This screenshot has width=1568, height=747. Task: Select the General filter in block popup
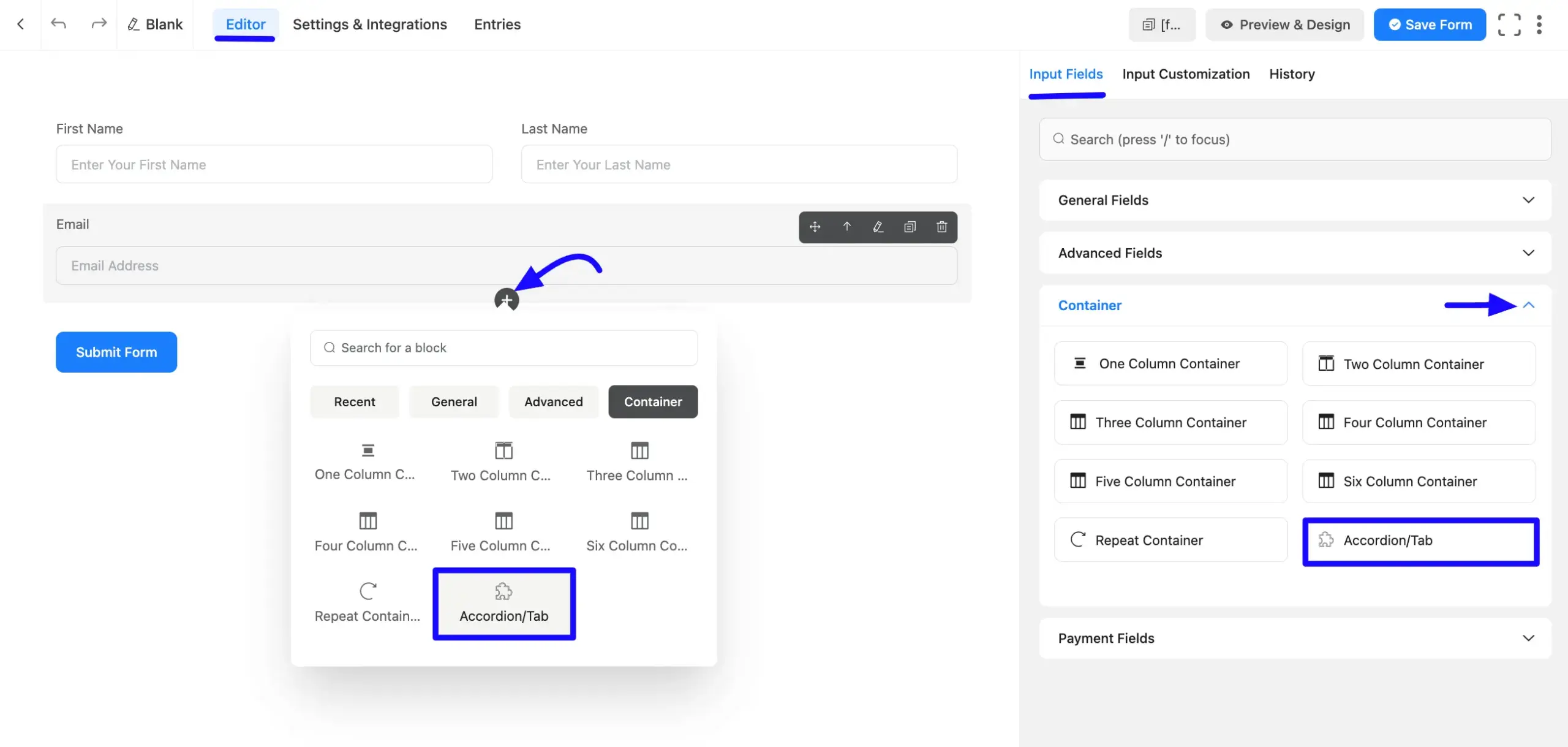click(453, 402)
